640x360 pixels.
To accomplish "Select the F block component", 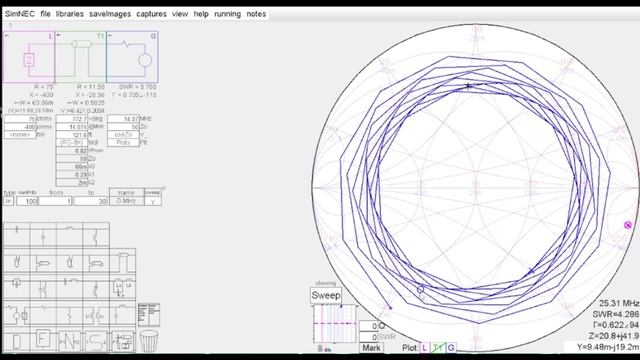I will pos(43,341).
